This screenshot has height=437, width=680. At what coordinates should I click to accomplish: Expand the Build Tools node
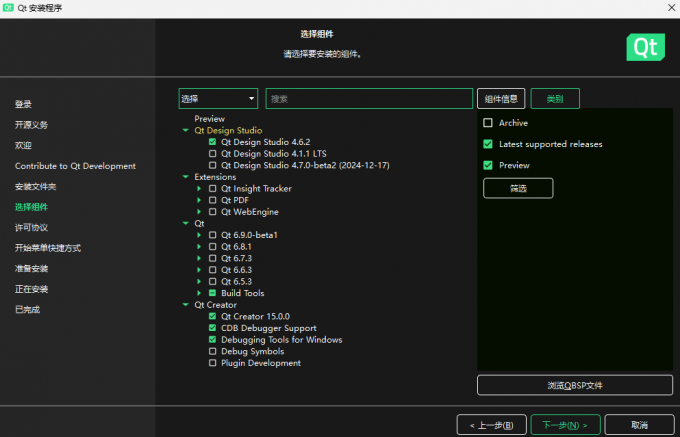coord(200,293)
